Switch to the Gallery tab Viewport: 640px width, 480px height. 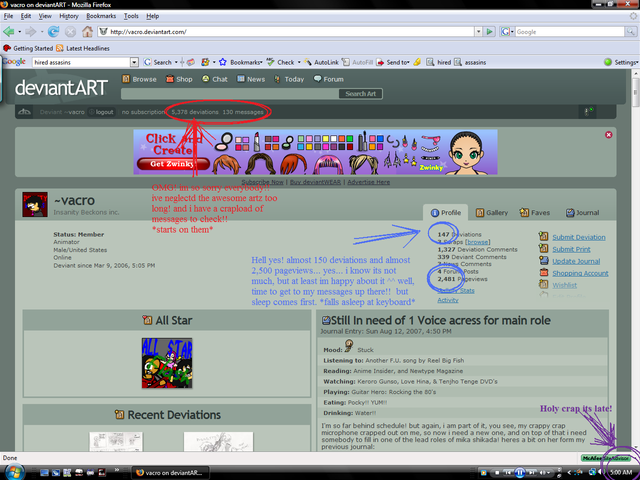point(492,213)
